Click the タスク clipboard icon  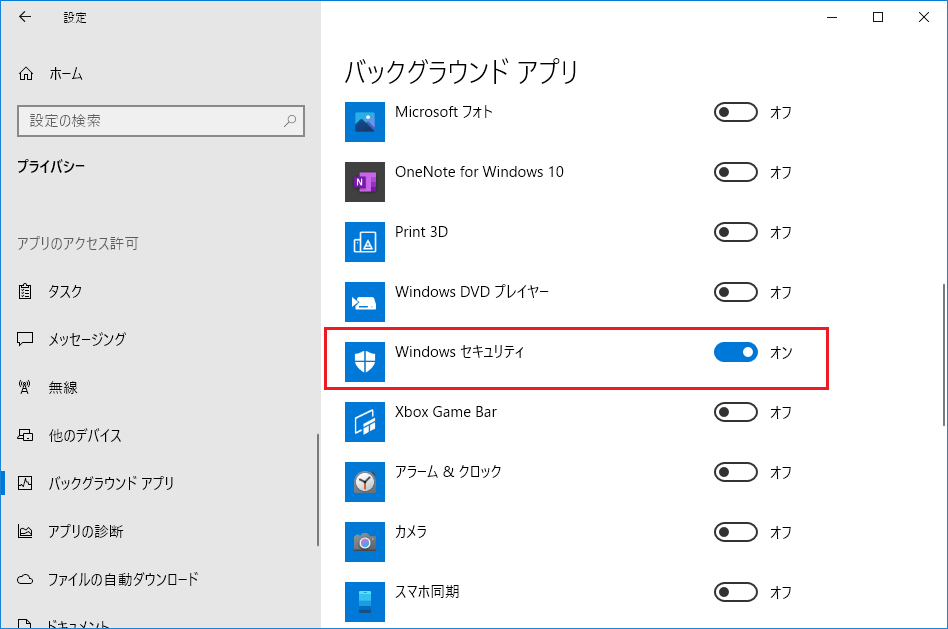coord(25,292)
